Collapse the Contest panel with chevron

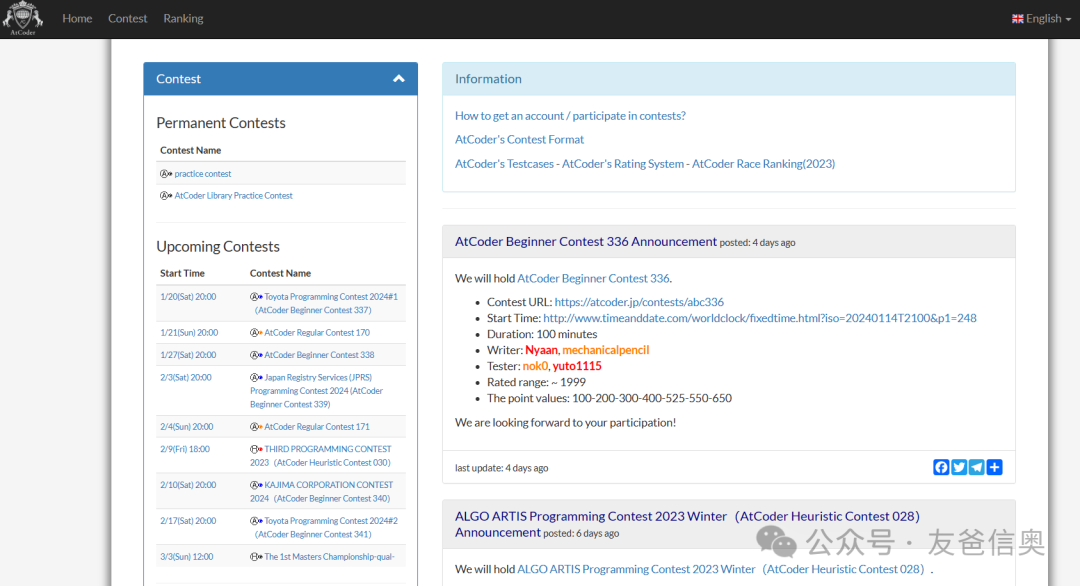pos(399,79)
